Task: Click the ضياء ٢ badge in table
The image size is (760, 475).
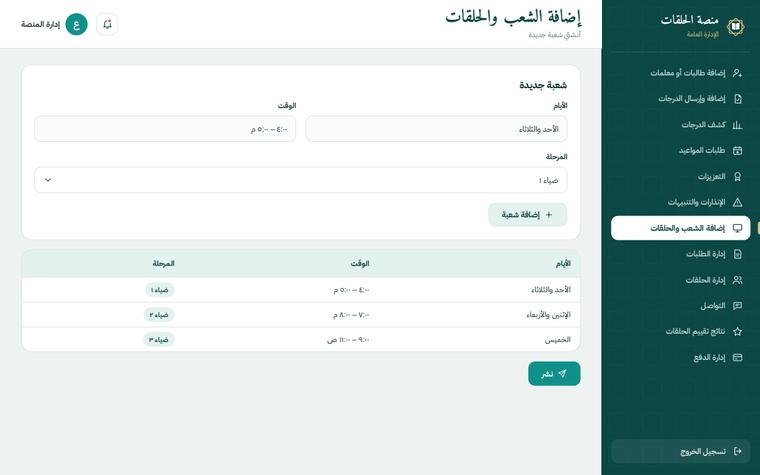Action: point(159,315)
